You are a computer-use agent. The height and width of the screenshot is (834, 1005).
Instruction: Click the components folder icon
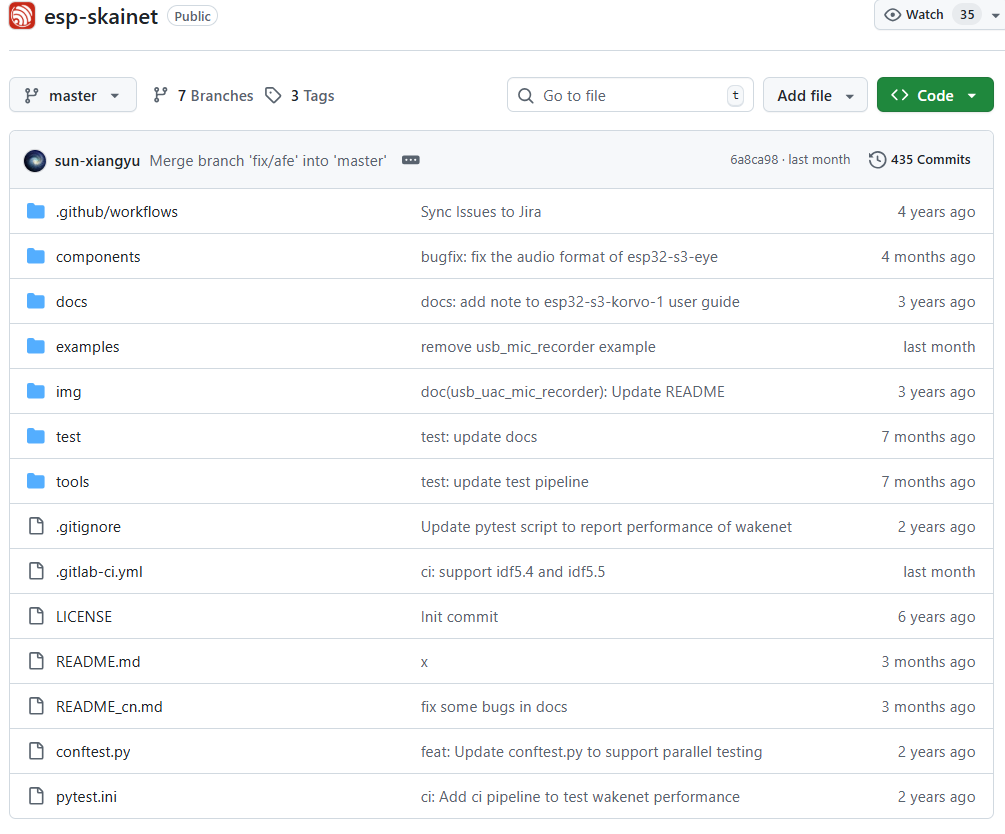36,257
